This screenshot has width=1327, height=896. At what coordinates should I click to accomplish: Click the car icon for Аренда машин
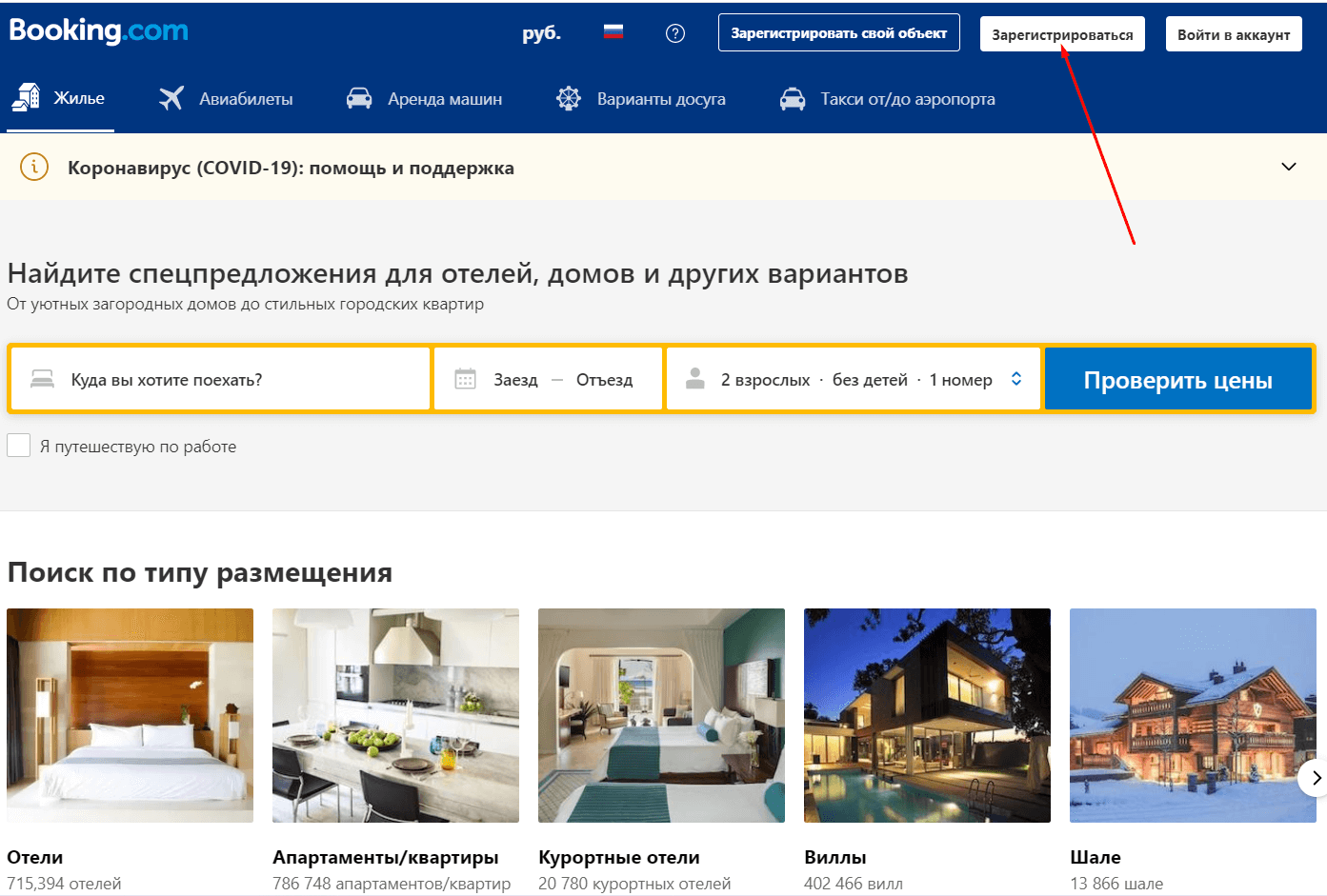click(359, 98)
